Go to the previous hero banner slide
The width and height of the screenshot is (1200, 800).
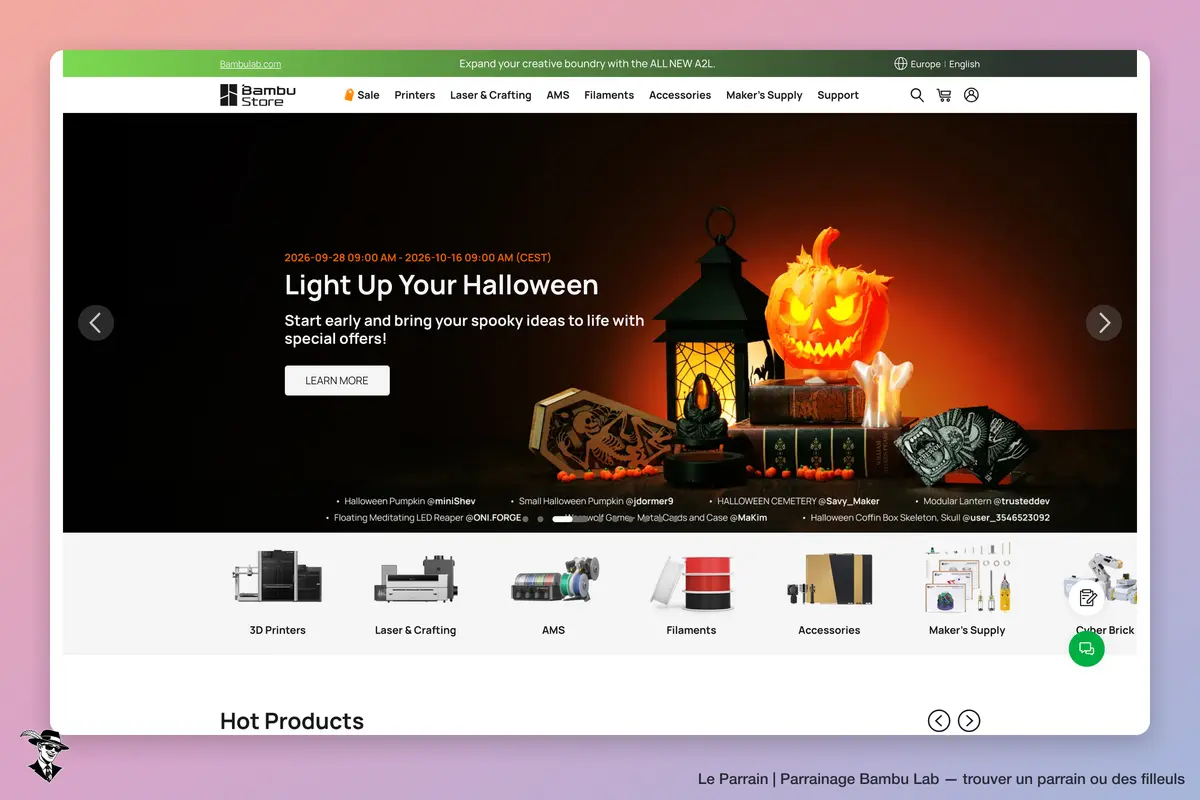[96, 323]
